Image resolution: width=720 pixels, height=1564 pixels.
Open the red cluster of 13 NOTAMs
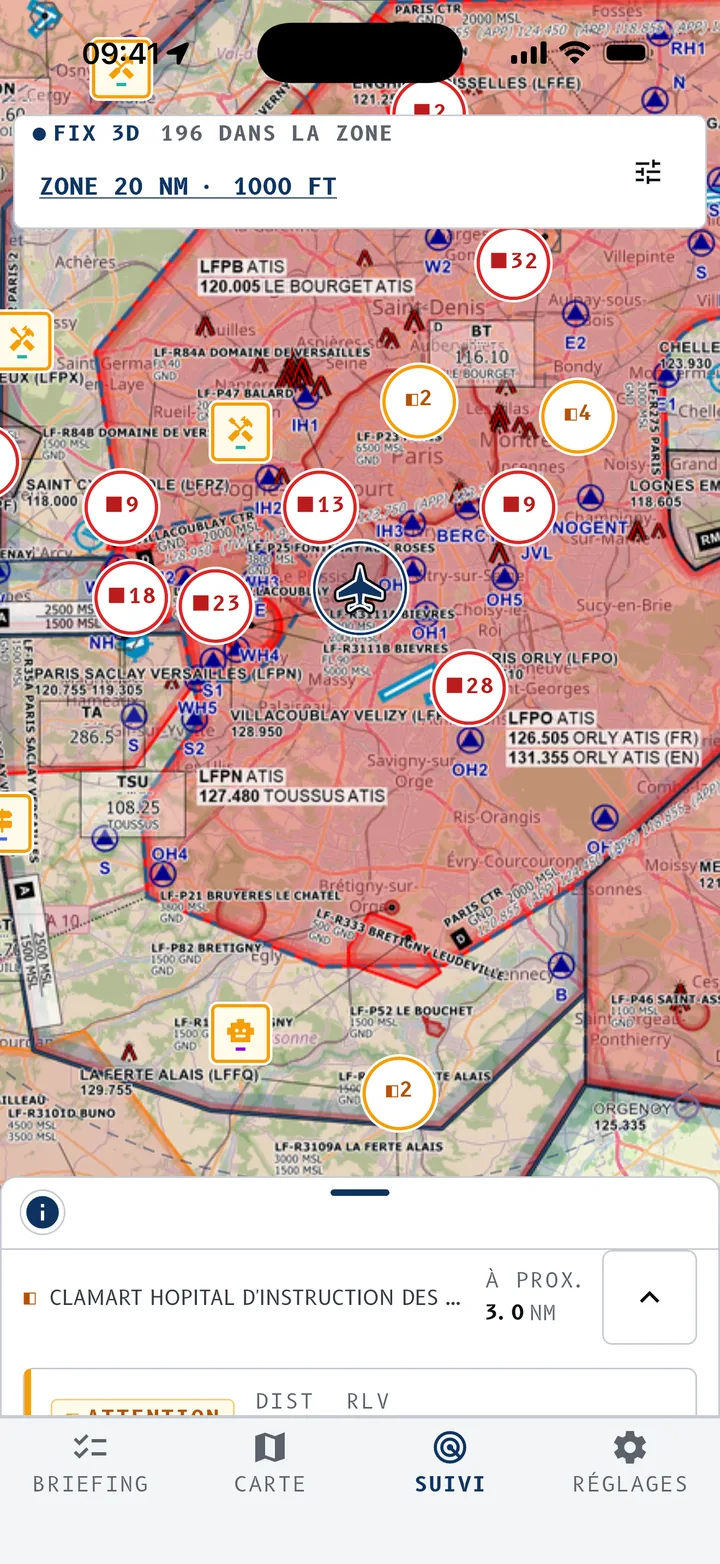click(x=320, y=506)
